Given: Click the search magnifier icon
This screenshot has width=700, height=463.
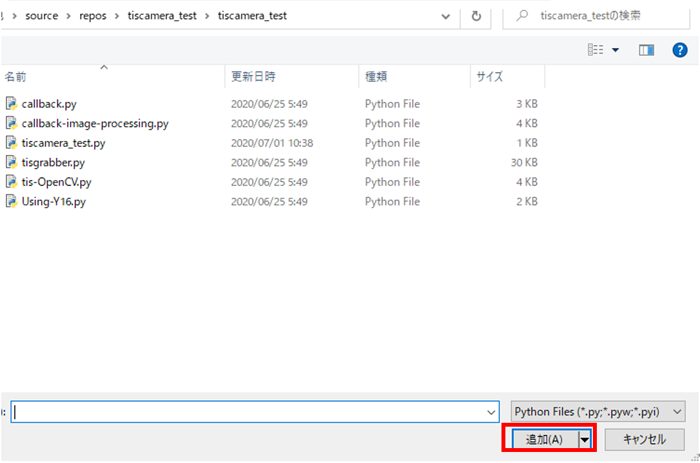Looking at the screenshot, I should point(522,16).
